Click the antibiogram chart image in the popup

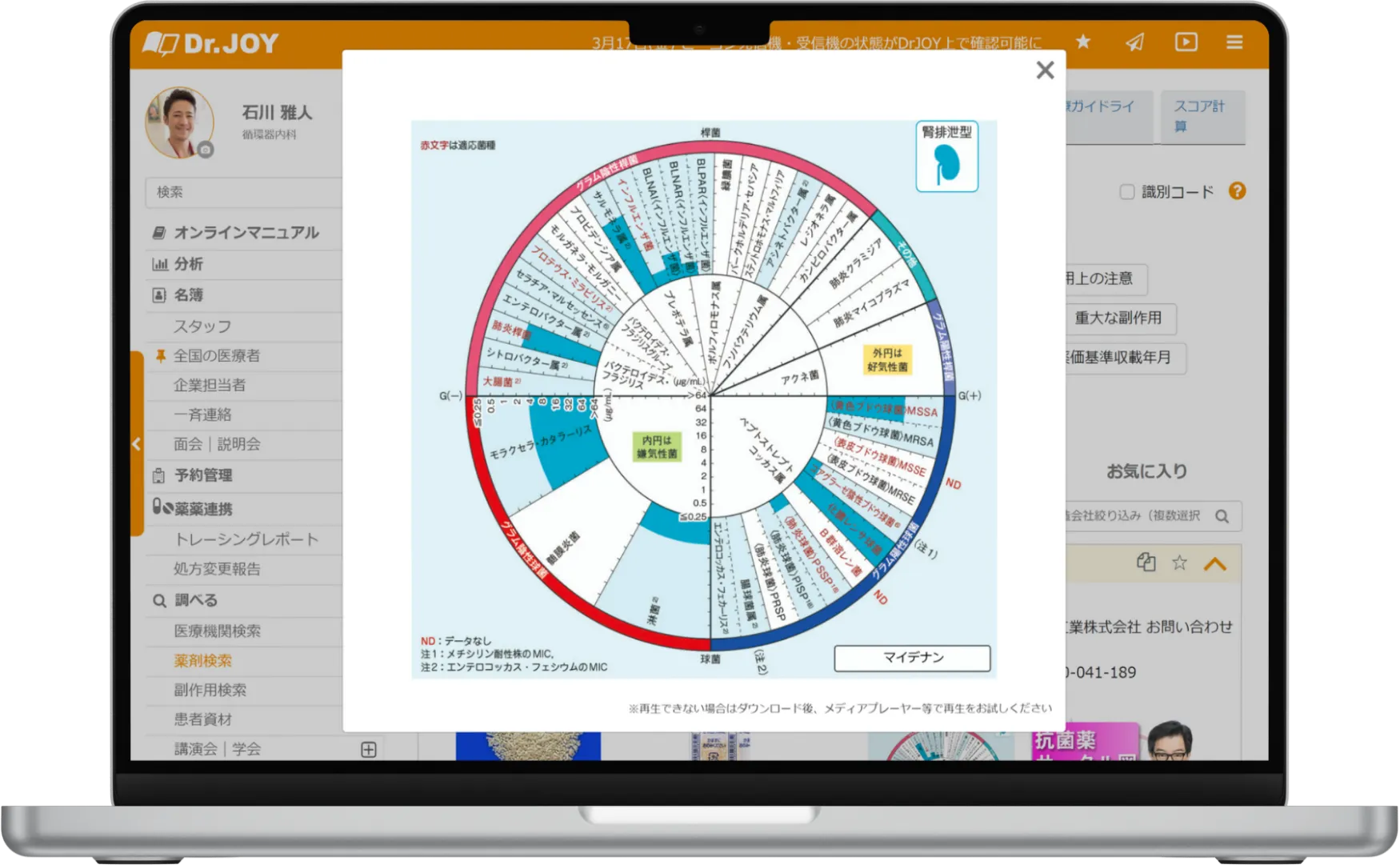pos(704,399)
